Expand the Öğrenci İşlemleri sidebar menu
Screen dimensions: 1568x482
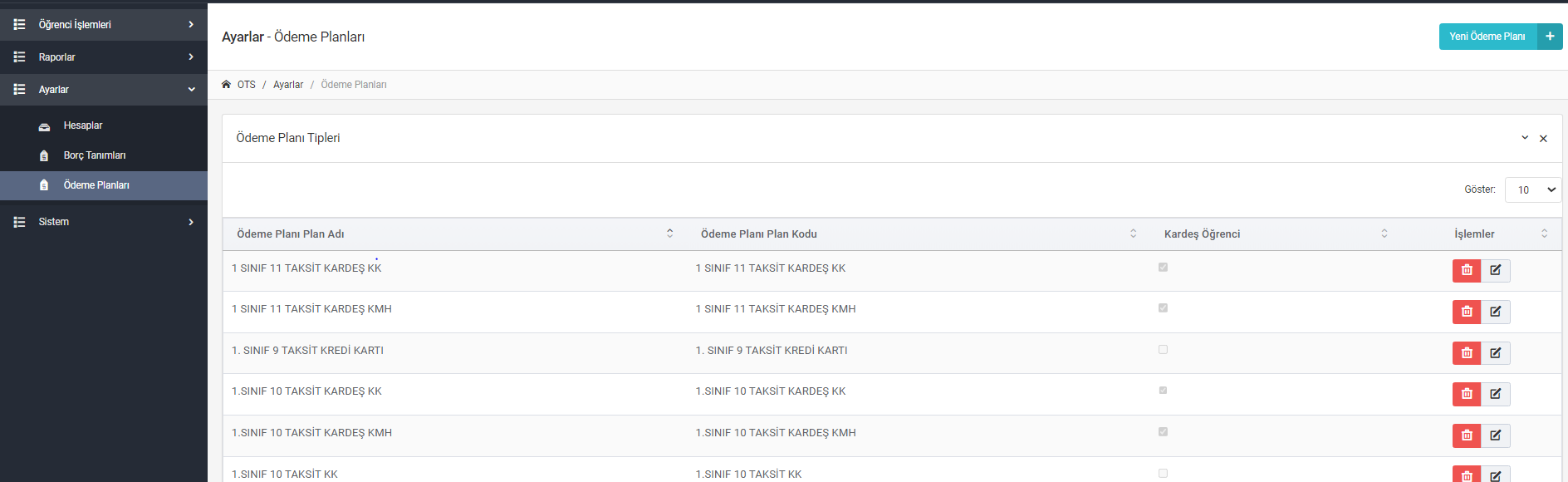tap(104, 24)
